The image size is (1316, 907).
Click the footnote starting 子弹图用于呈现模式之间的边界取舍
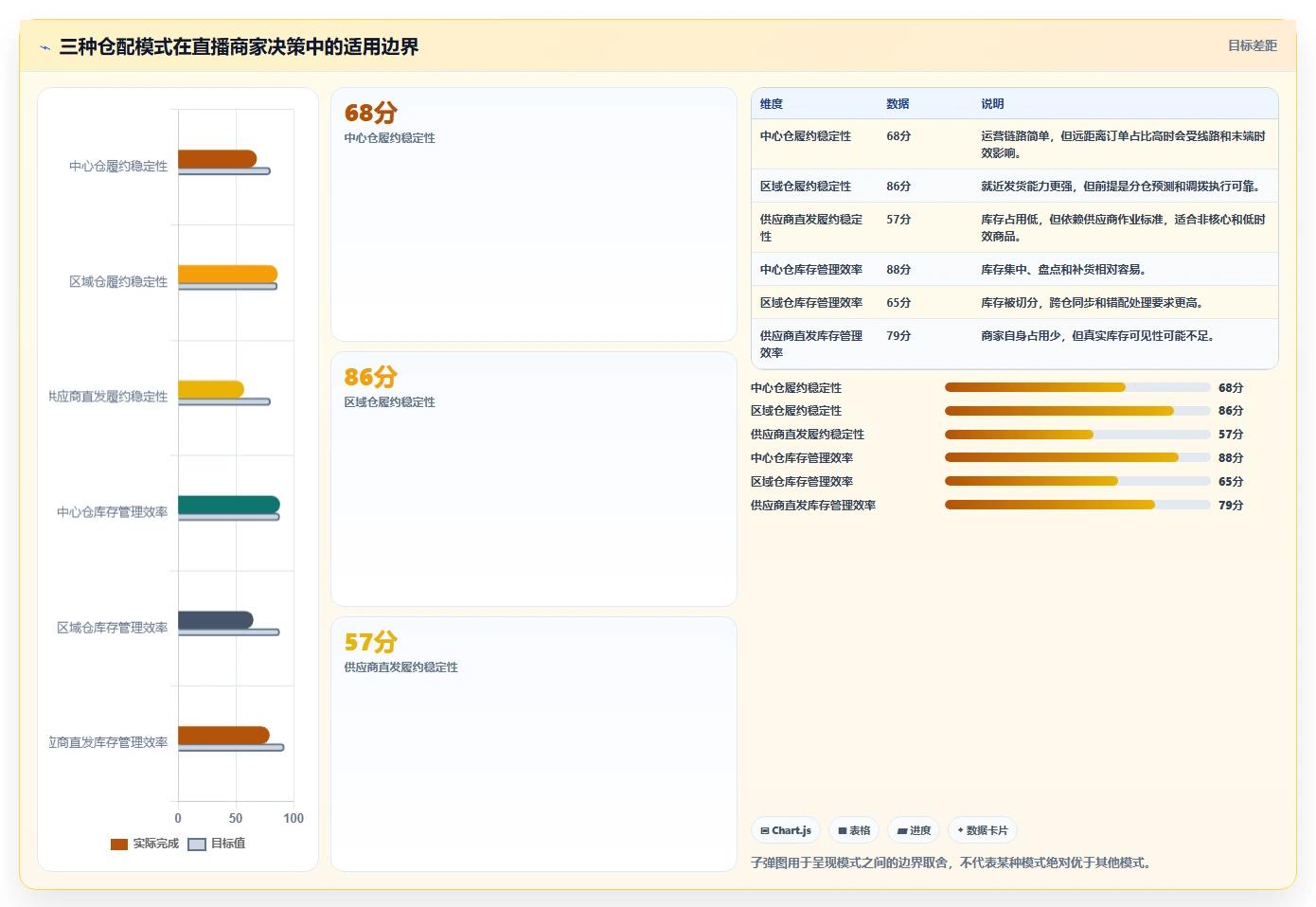(x=952, y=863)
